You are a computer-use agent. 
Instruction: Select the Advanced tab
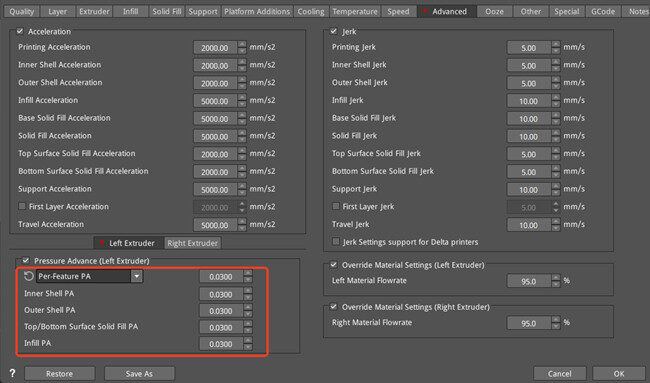(x=446, y=12)
